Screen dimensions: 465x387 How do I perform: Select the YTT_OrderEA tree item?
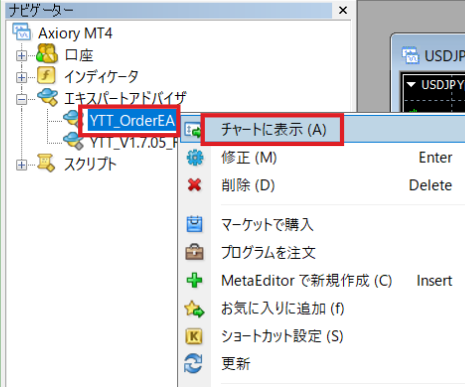[x=132, y=120]
